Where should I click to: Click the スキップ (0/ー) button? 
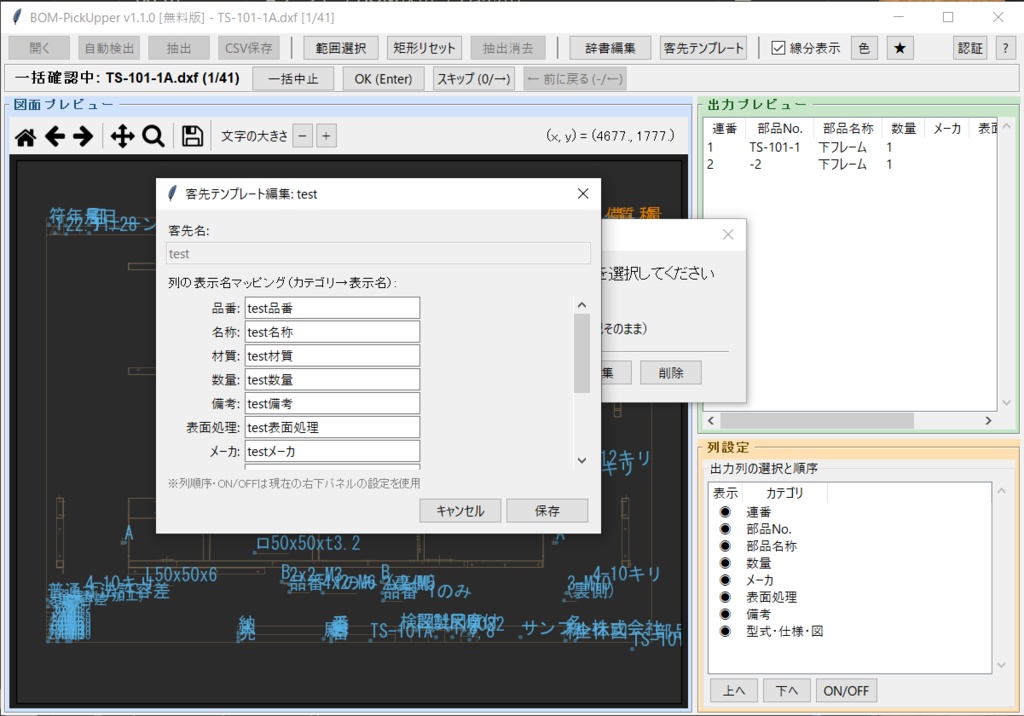tap(473, 79)
